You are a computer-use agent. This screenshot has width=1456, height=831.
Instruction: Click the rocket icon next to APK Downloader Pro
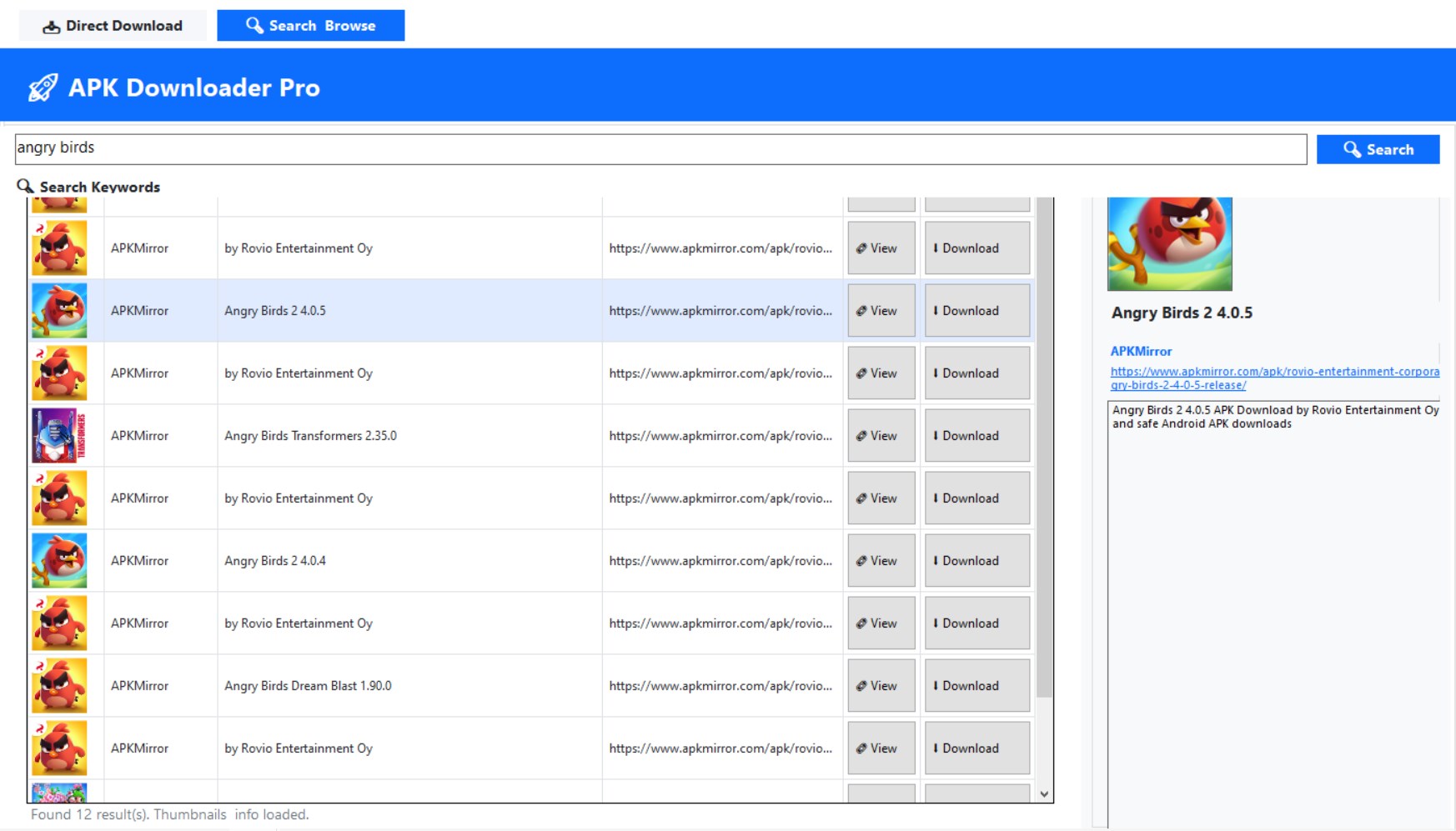coord(43,87)
